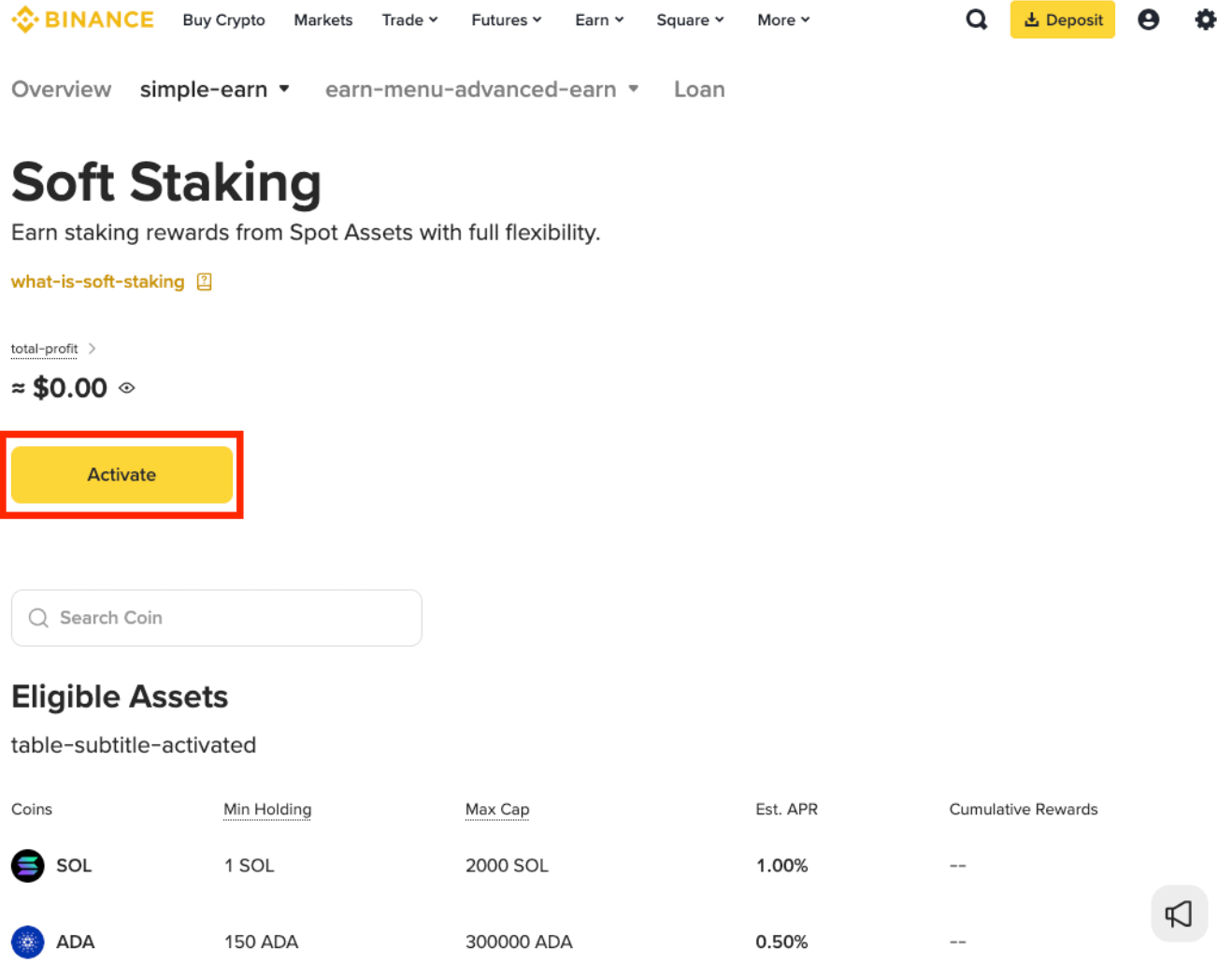This screenshot has height=963, width=1232.
Task: Open the More menu
Action: tap(783, 20)
